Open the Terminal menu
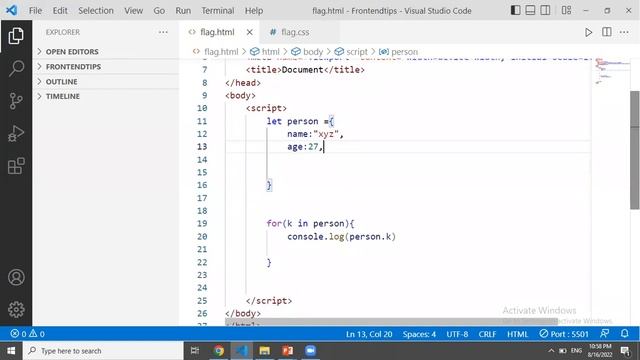Viewport: 640px width, 360px height. [x=218, y=11]
